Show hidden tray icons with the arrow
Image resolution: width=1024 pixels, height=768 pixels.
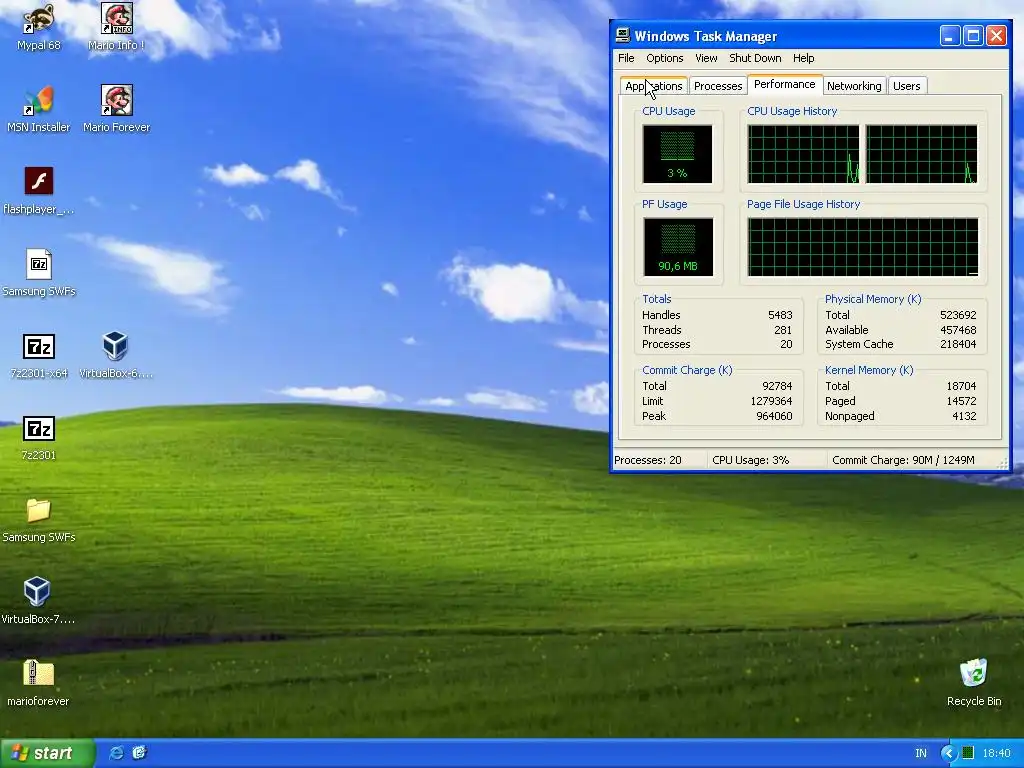tap(949, 753)
